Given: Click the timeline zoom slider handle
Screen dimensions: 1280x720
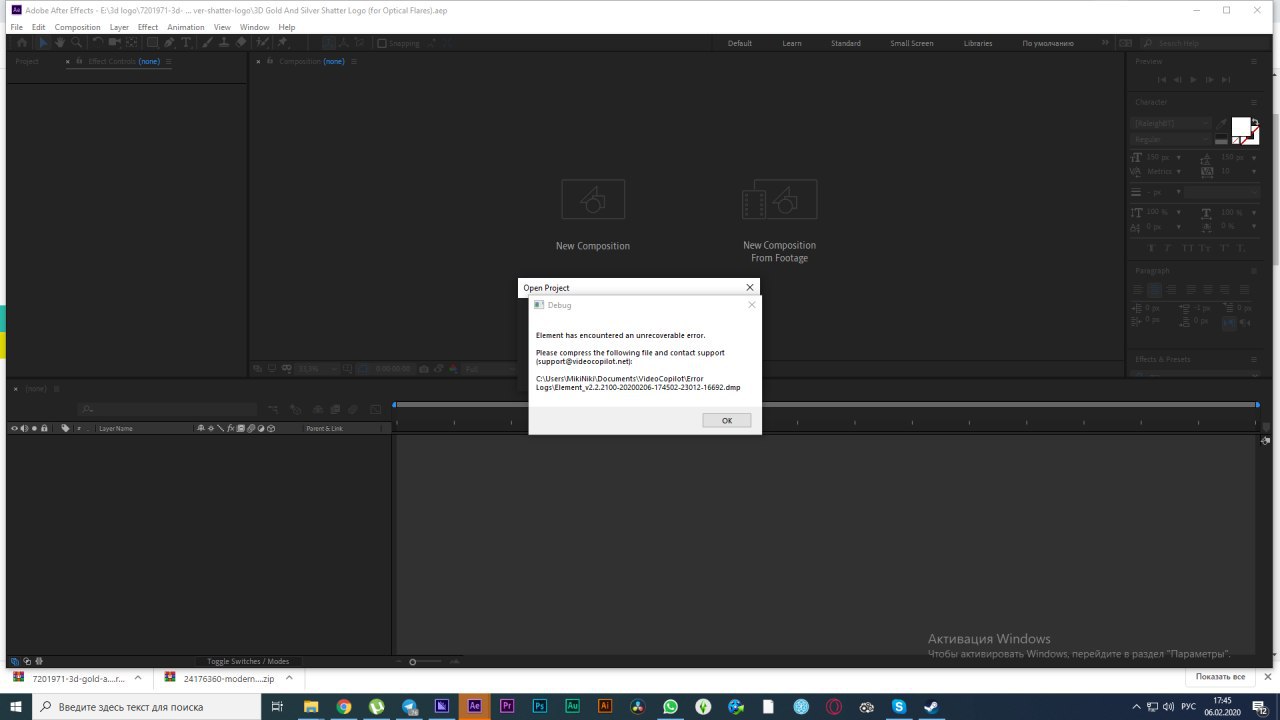Looking at the screenshot, I should (412, 661).
